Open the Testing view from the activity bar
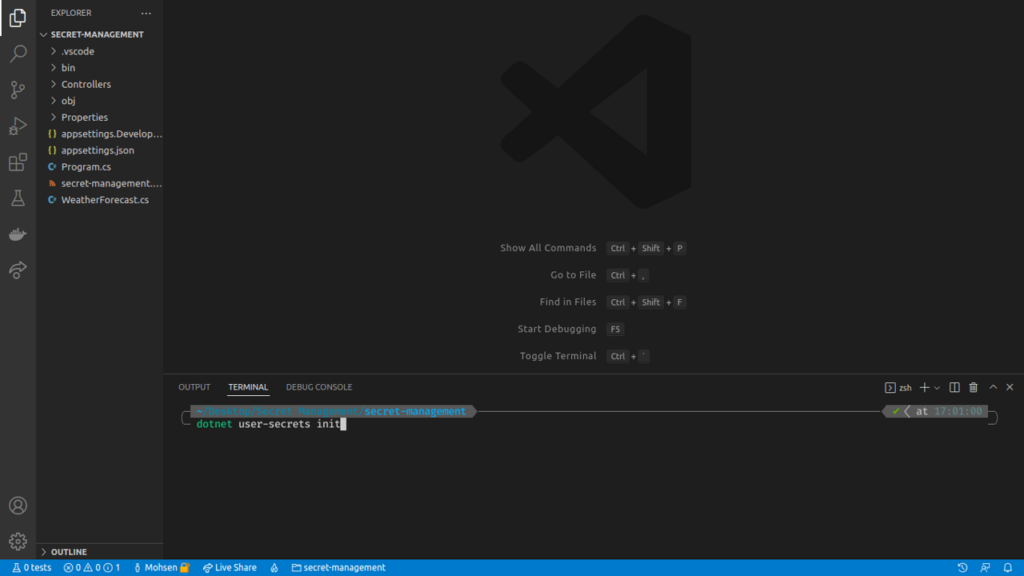 pyautogui.click(x=17, y=198)
